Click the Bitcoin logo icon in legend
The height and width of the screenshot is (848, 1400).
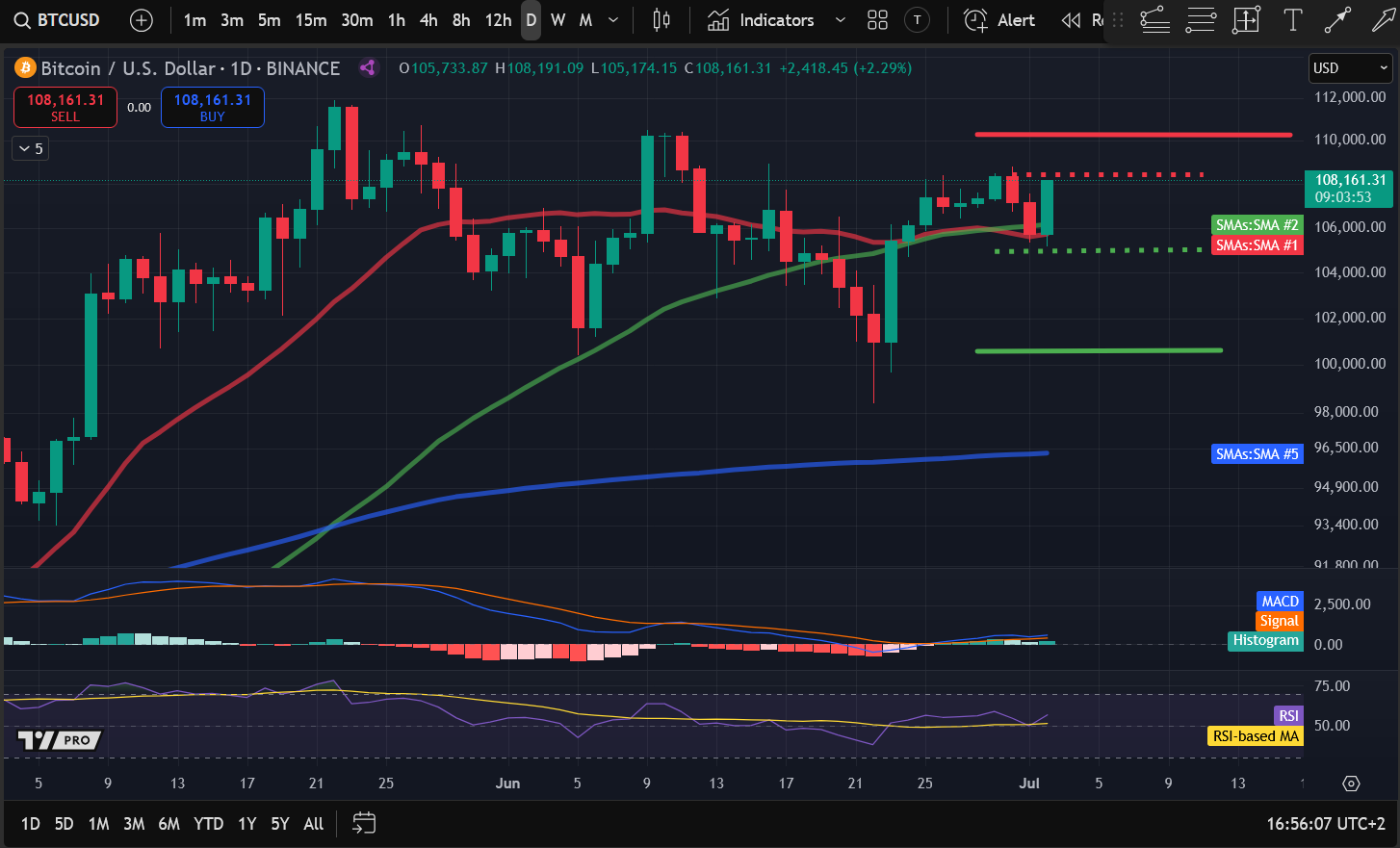click(x=25, y=68)
